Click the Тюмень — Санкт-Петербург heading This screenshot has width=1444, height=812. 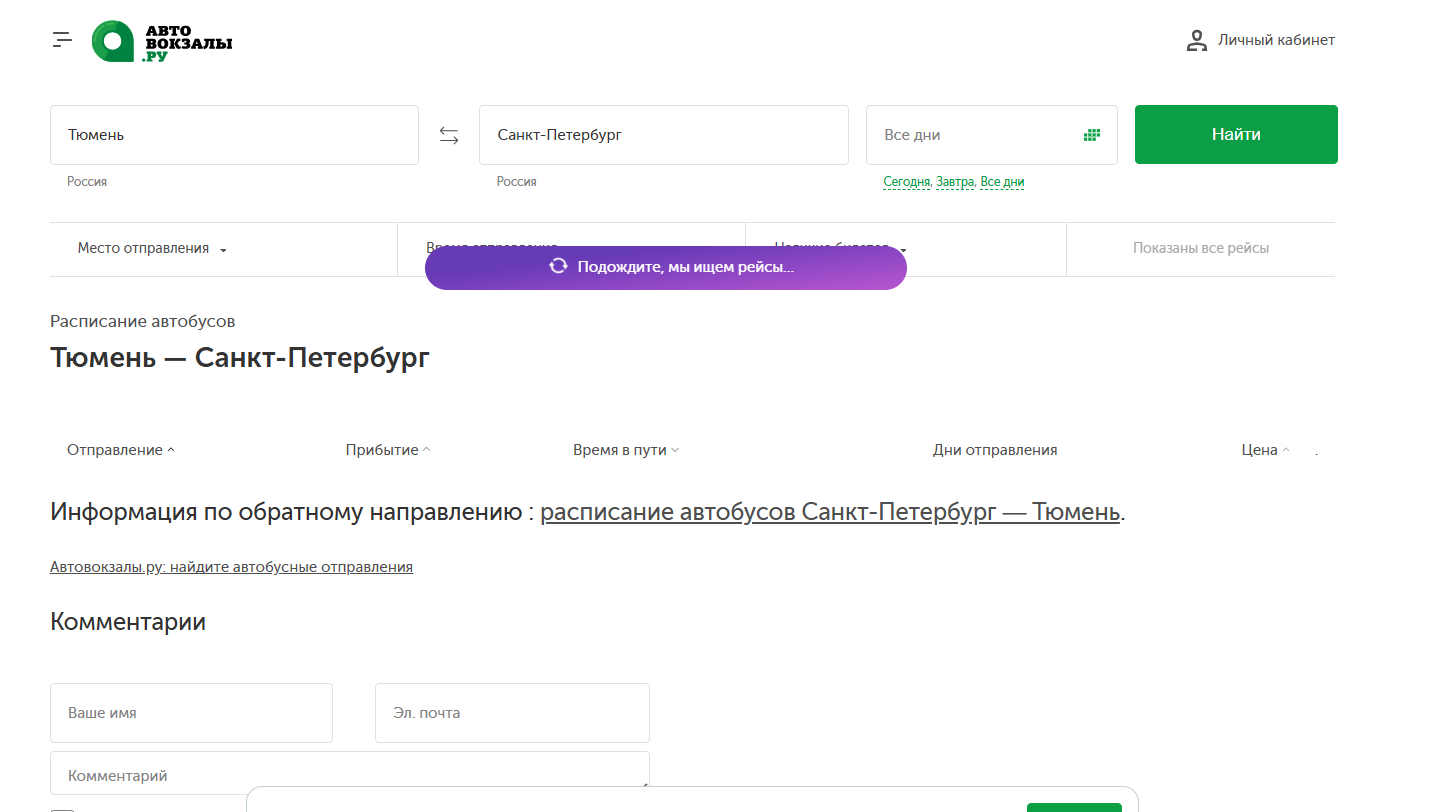[240, 357]
